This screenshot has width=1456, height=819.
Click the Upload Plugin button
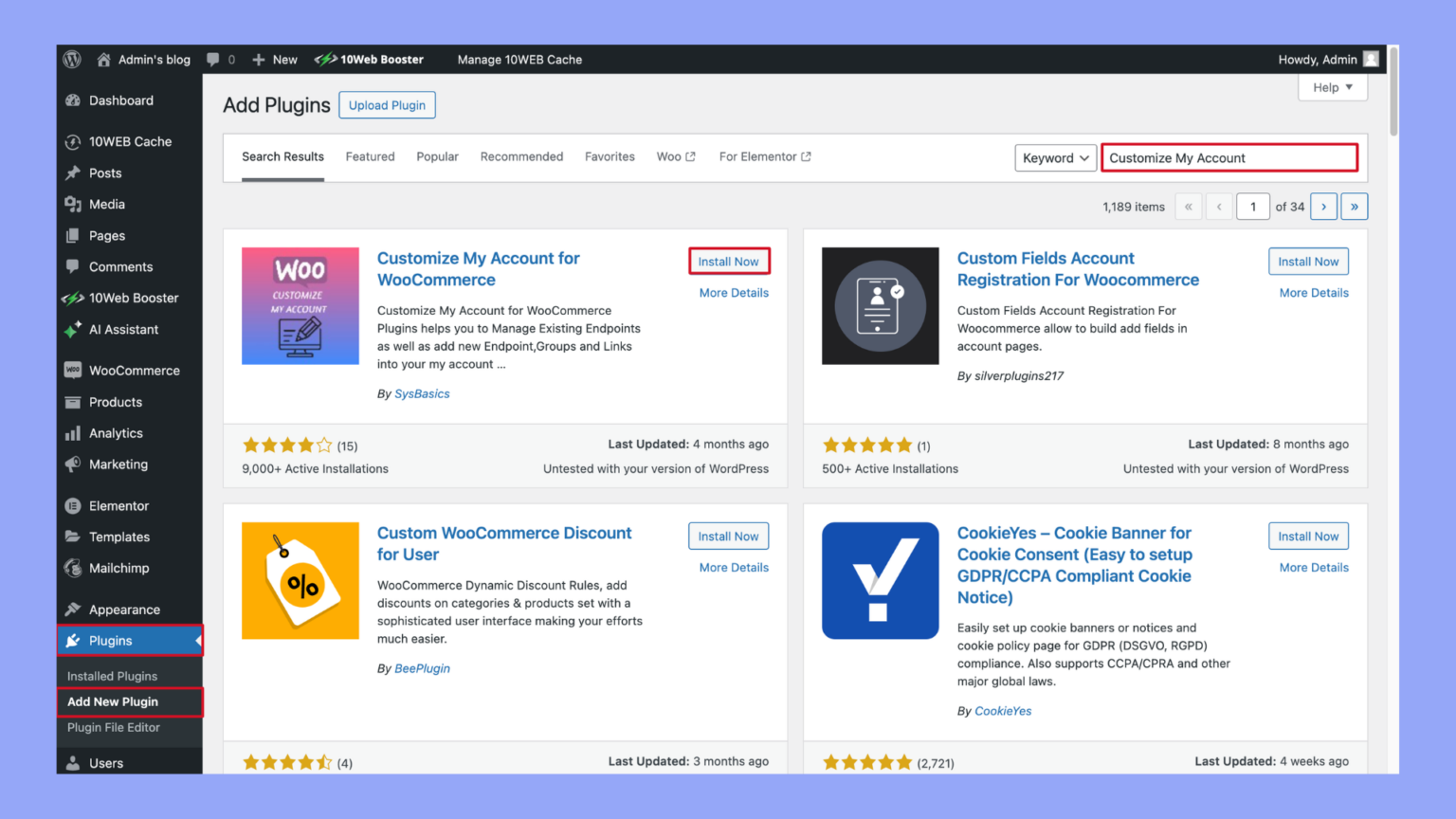click(387, 104)
